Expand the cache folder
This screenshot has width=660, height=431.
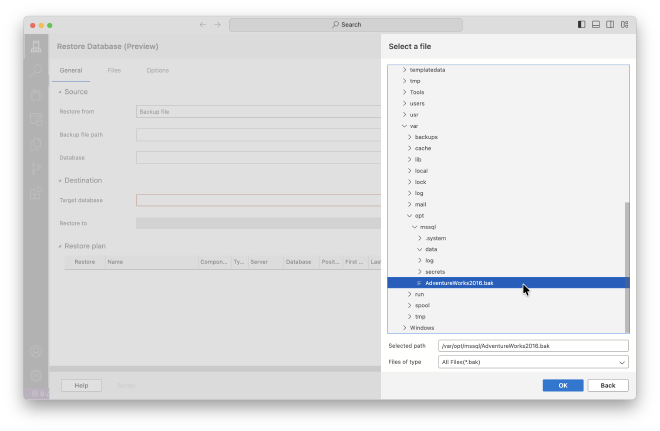409,148
